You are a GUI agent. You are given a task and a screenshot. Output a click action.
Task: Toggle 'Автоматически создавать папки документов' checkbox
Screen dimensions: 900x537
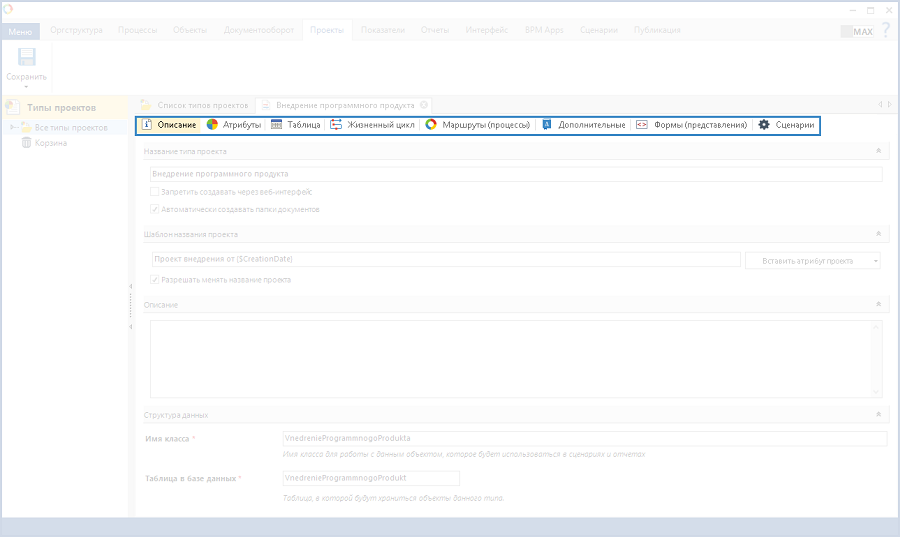click(x=154, y=209)
